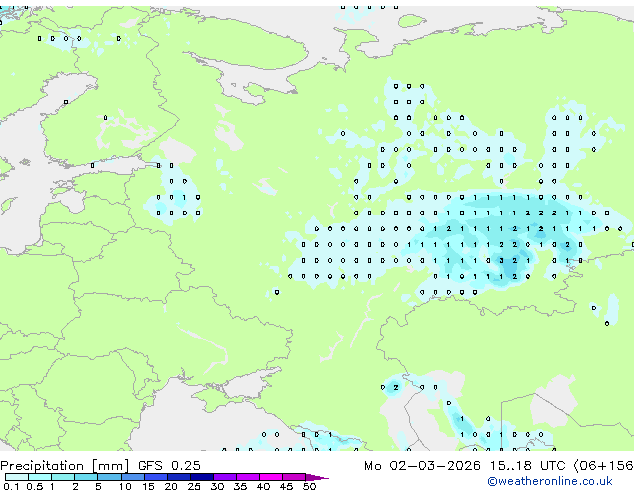The height and width of the screenshot is (490, 634).
Task: Click the 35–40 mm violet legend swatch
Action: point(247,477)
